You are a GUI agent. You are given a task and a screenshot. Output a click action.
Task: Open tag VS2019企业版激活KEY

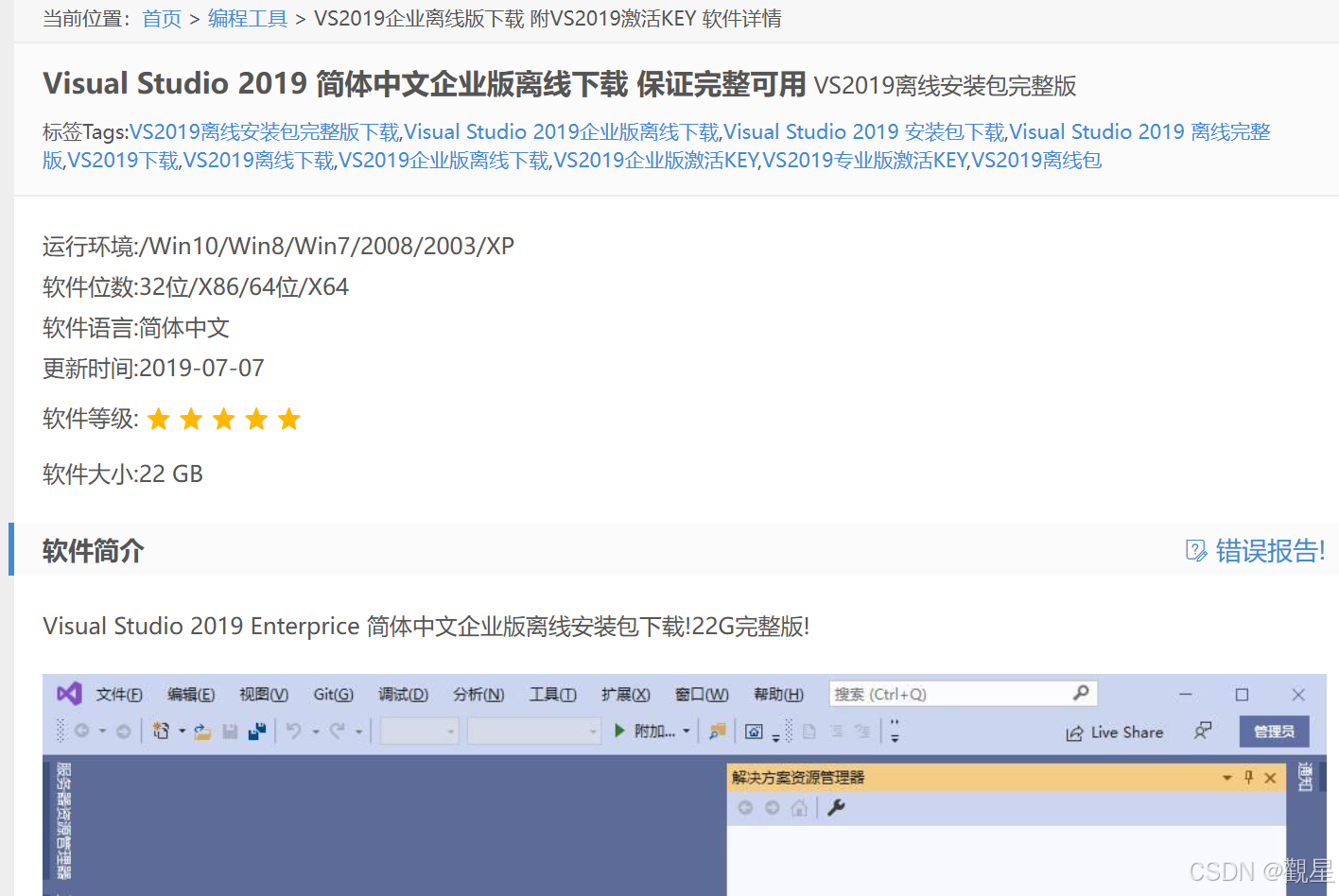tap(656, 161)
